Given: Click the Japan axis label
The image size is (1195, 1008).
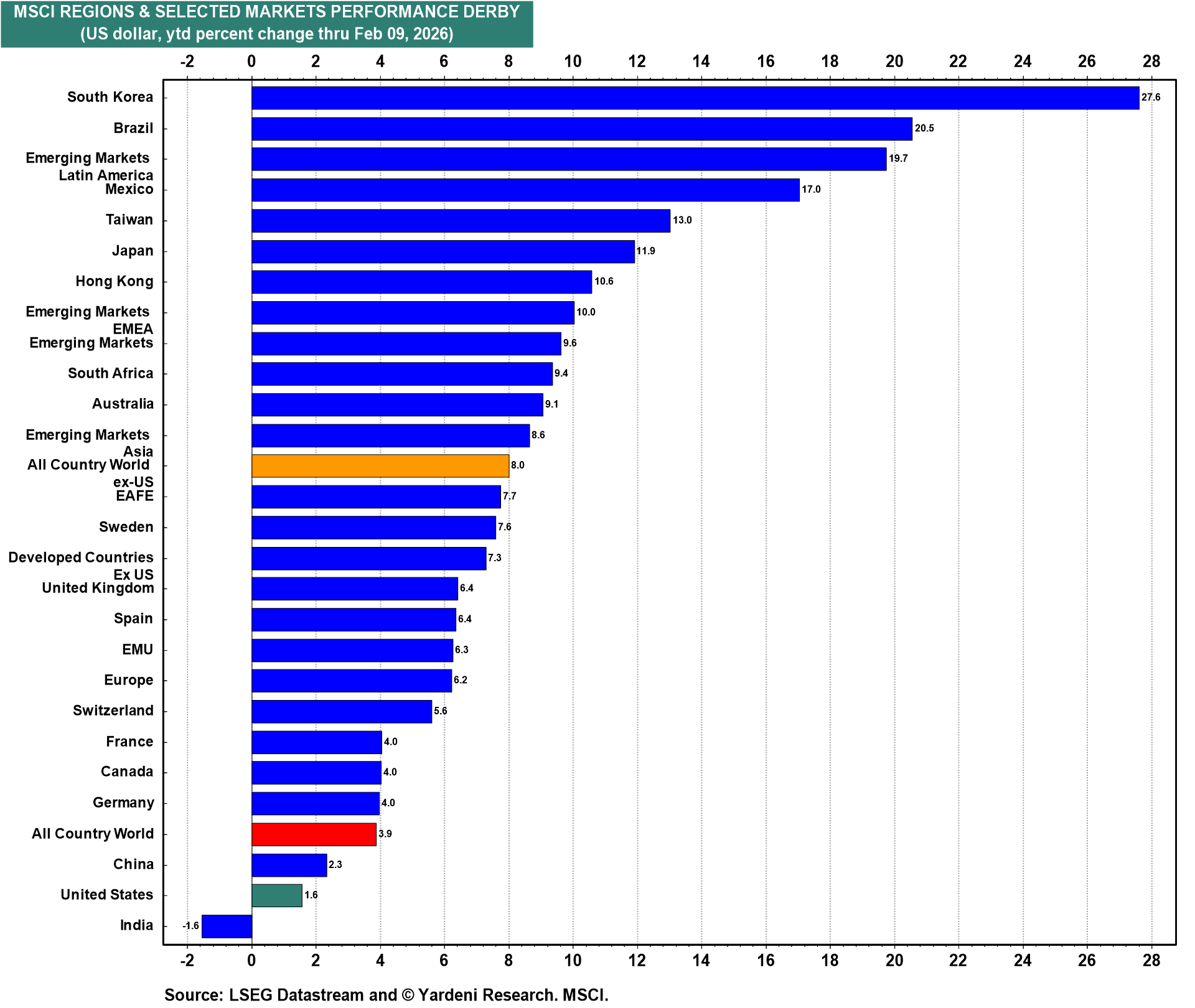Looking at the screenshot, I should (132, 251).
